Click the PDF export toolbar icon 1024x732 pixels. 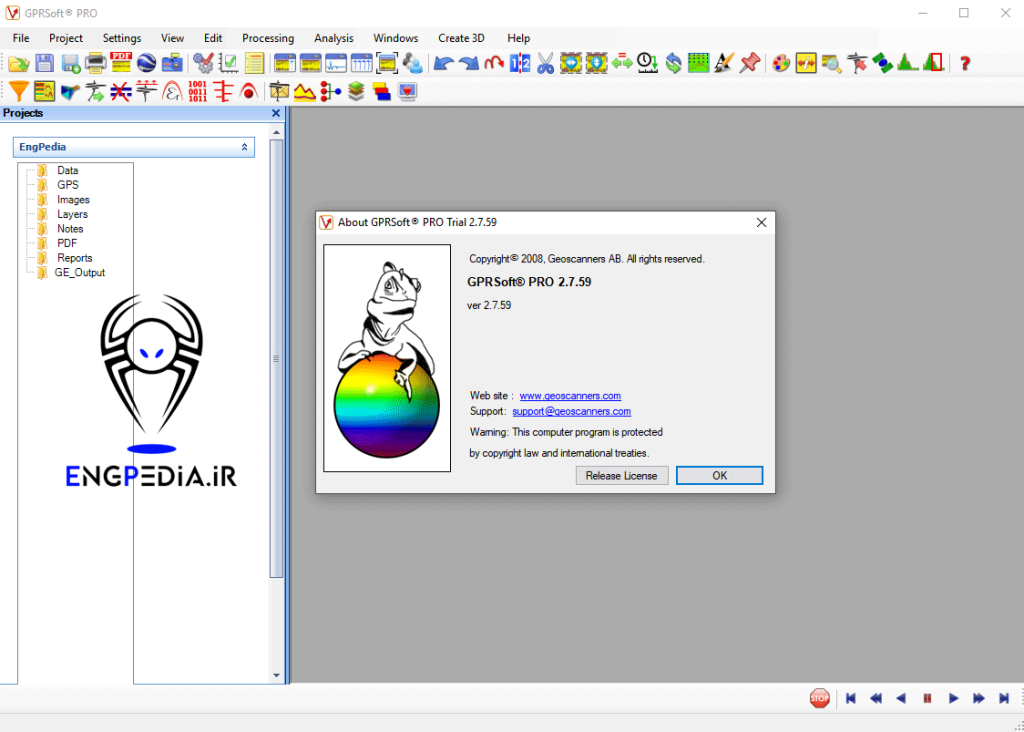click(122, 62)
